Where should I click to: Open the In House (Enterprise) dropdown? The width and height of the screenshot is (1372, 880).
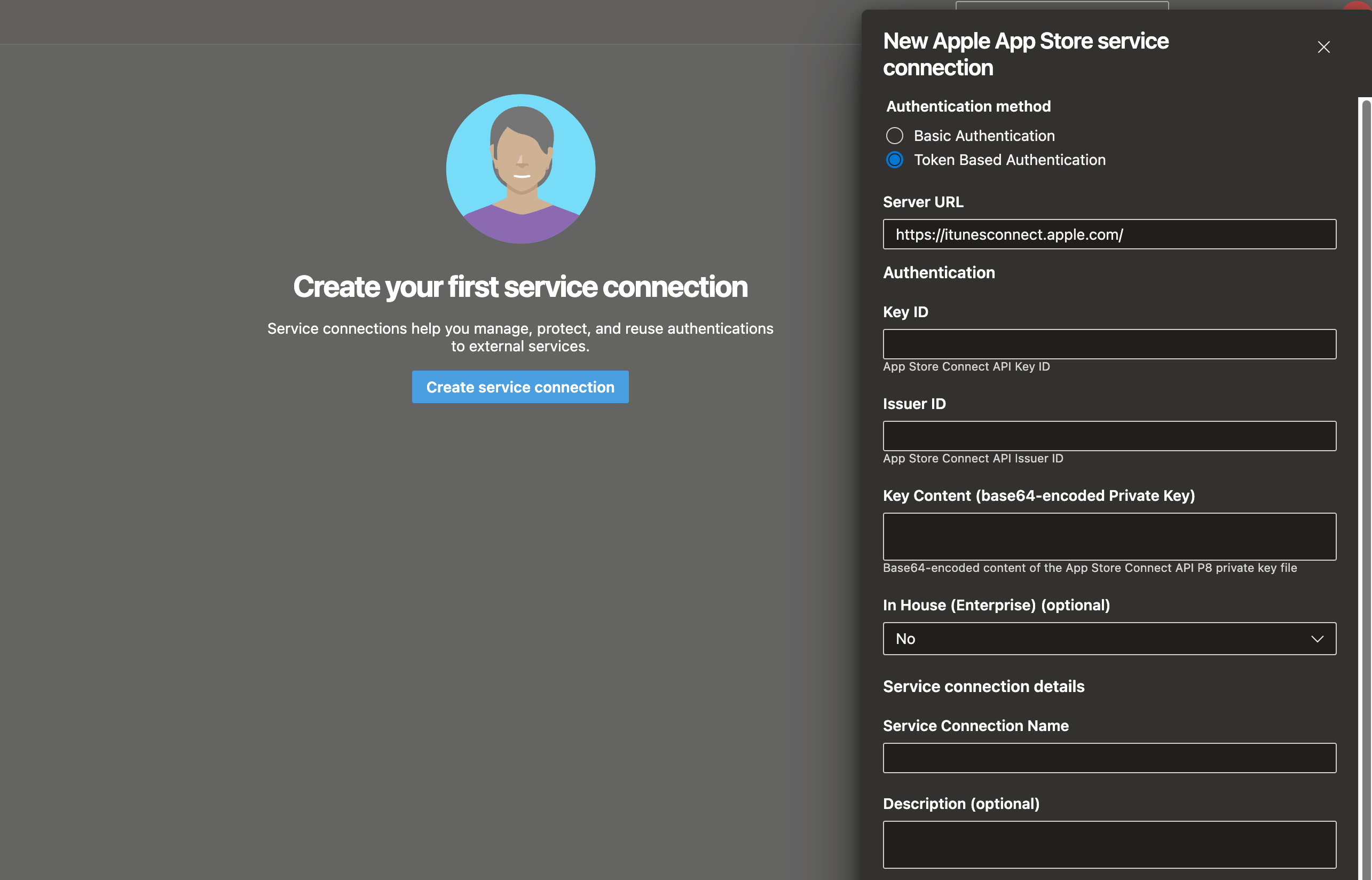click(1109, 638)
